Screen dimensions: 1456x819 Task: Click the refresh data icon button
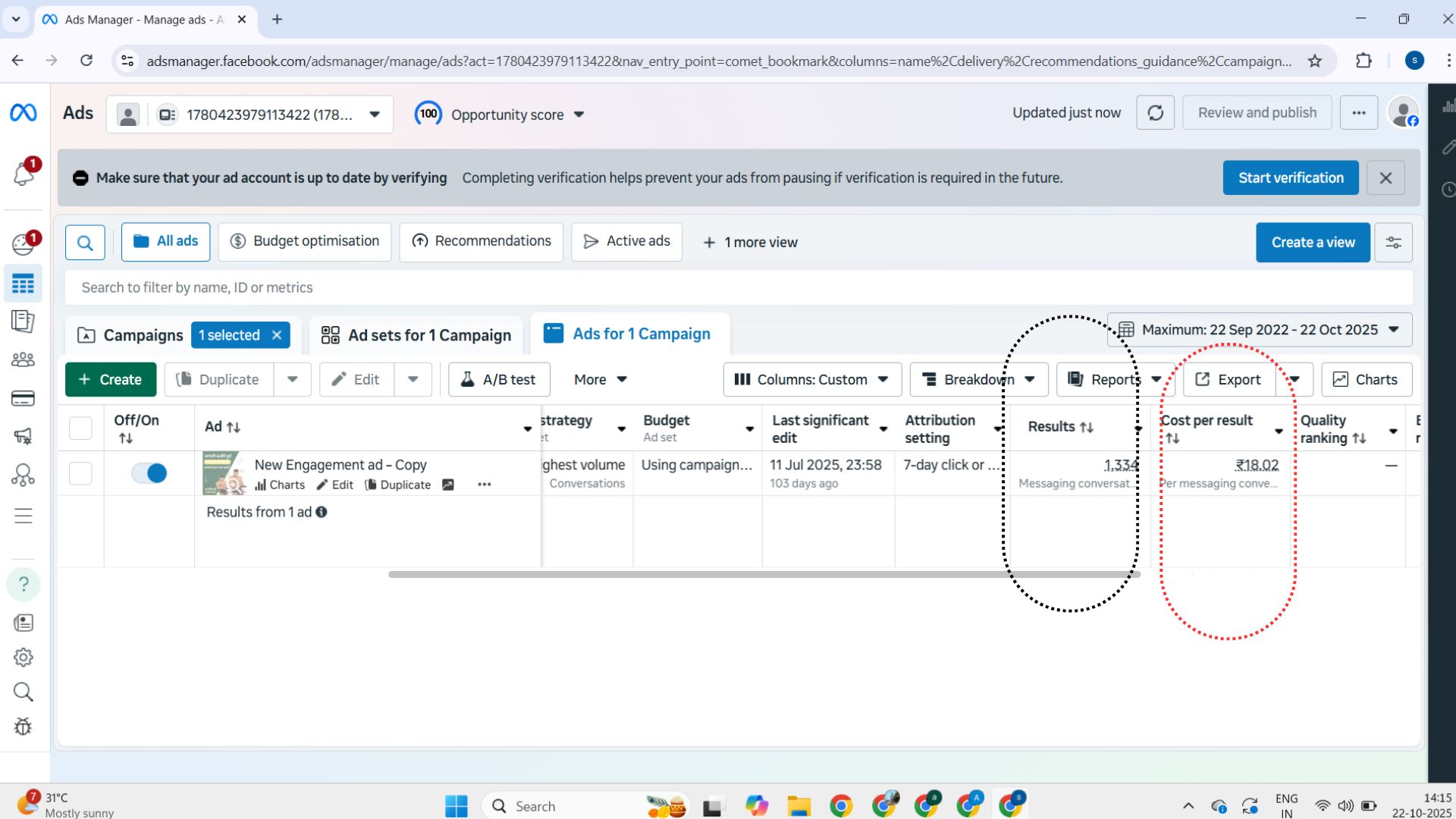[1155, 113]
